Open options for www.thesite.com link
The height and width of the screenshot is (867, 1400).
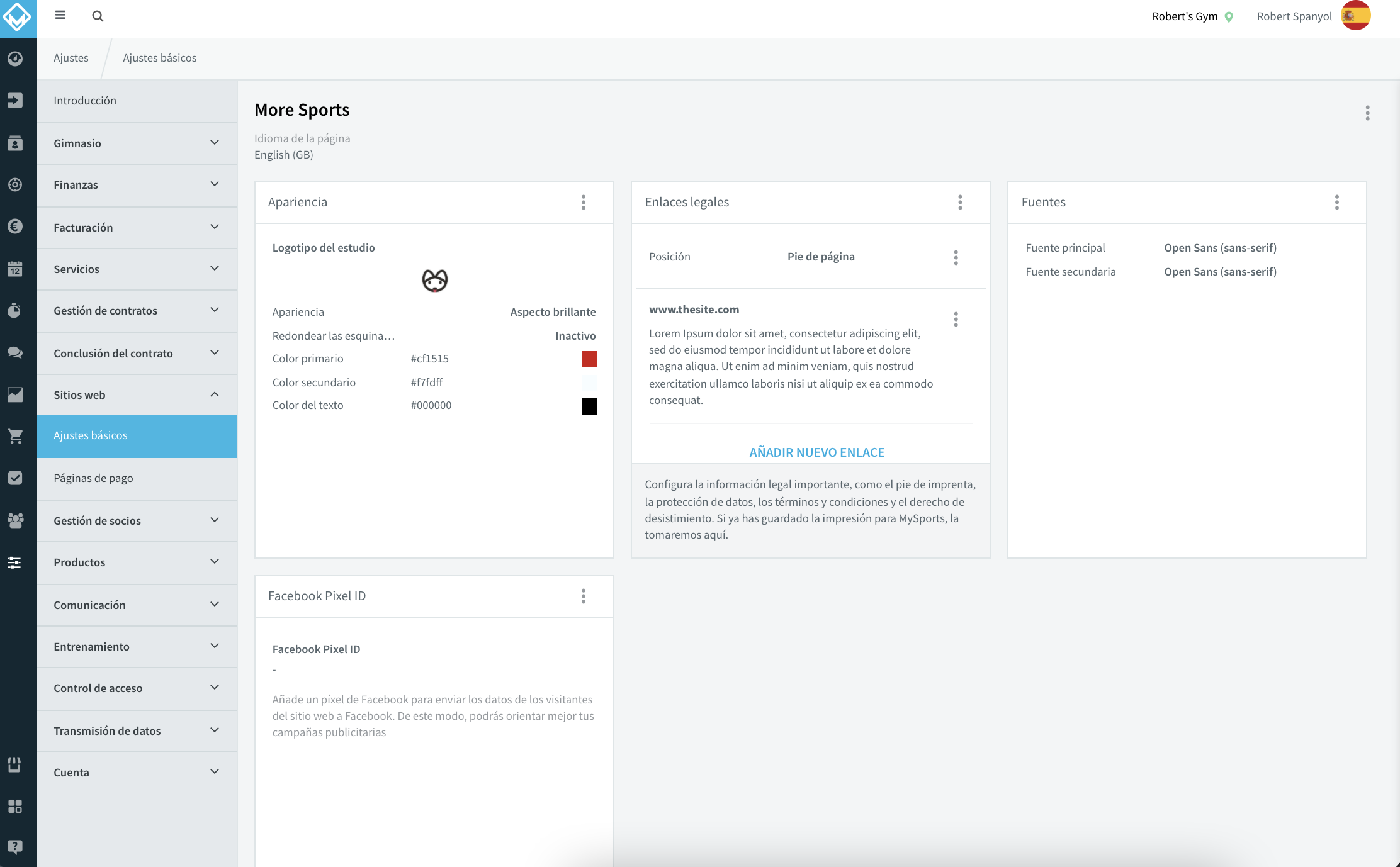(x=956, y=319)
